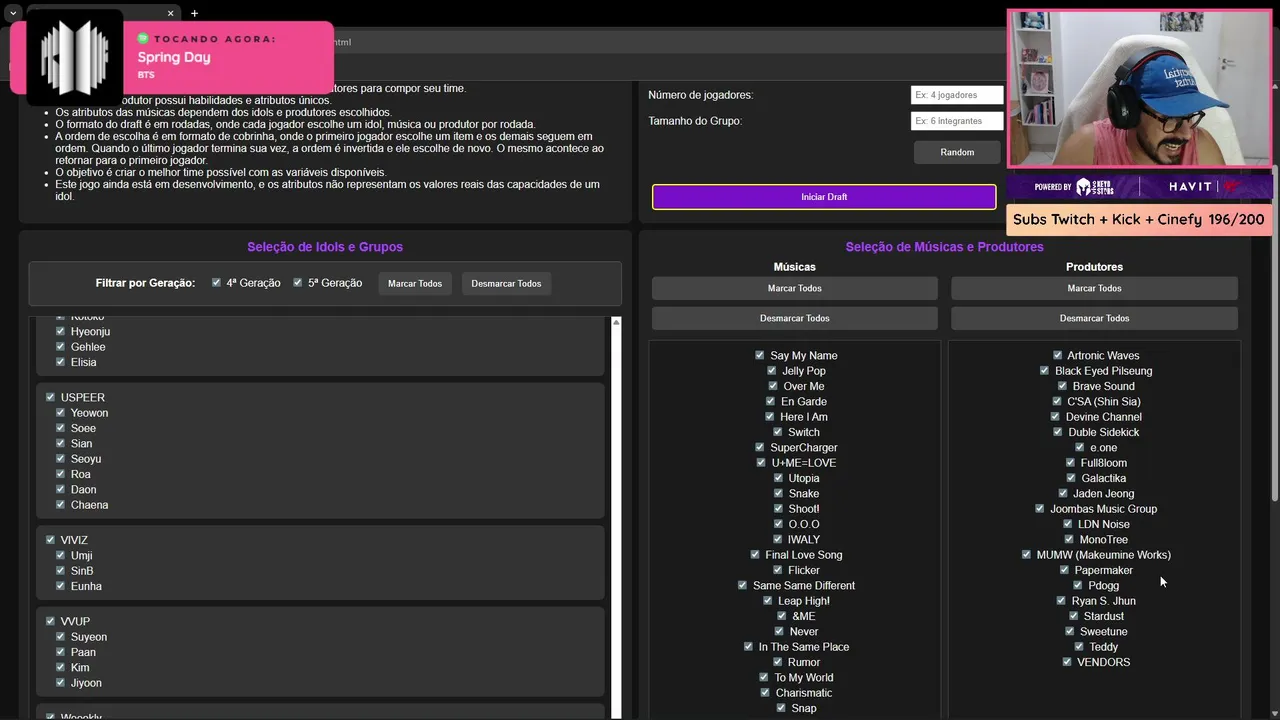Uncheck idol Seoyu

click(60, 458)
